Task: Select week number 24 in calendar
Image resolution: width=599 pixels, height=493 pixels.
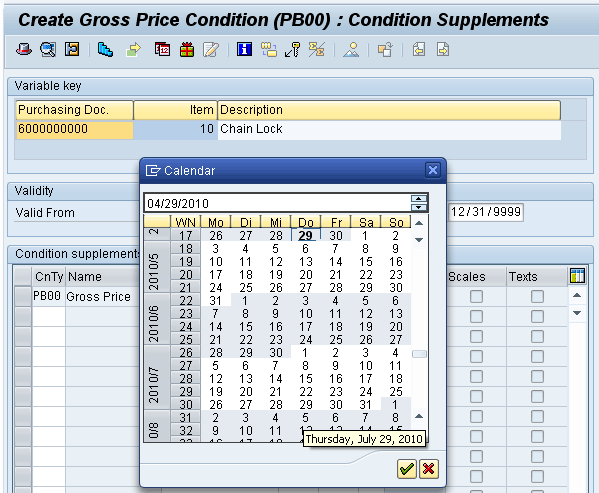Action: pyautogui.click(x=186, y=327)
